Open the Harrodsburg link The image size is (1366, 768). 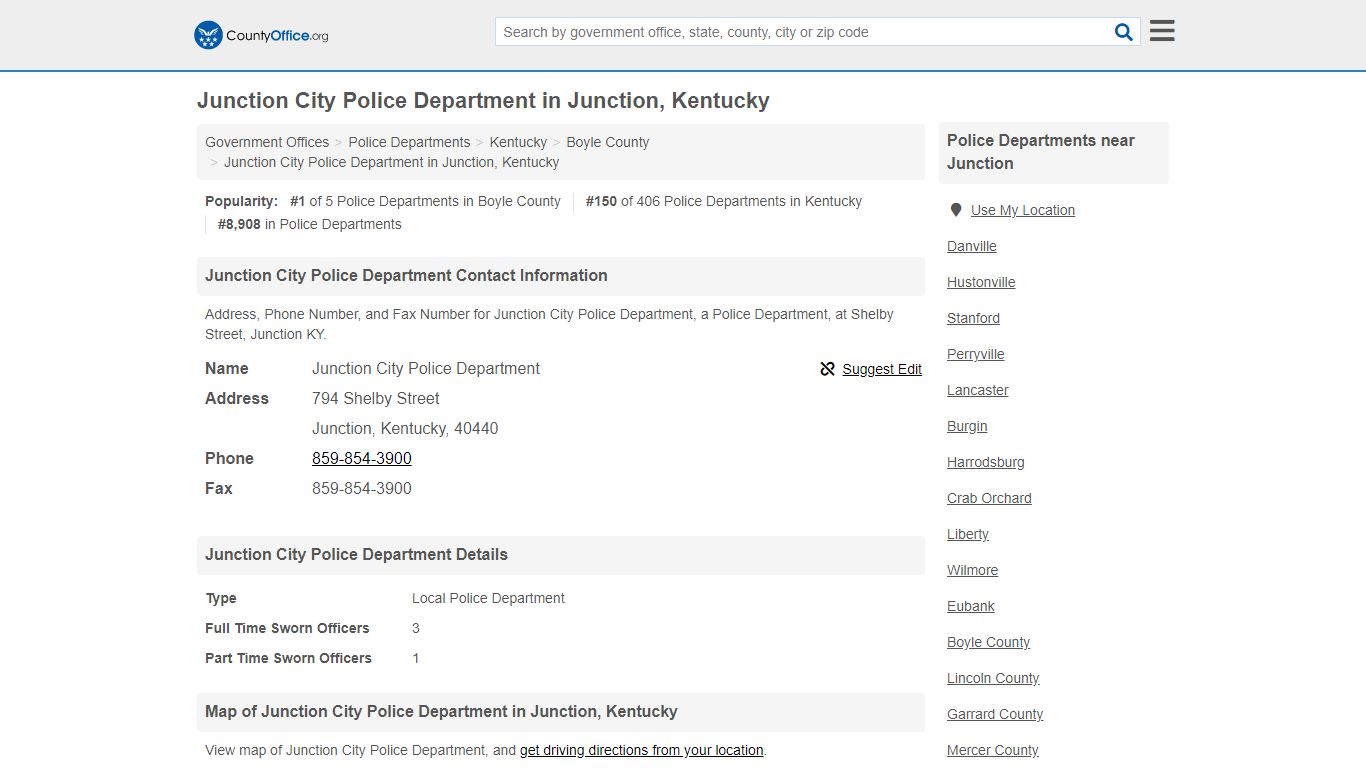pos(986,462)
